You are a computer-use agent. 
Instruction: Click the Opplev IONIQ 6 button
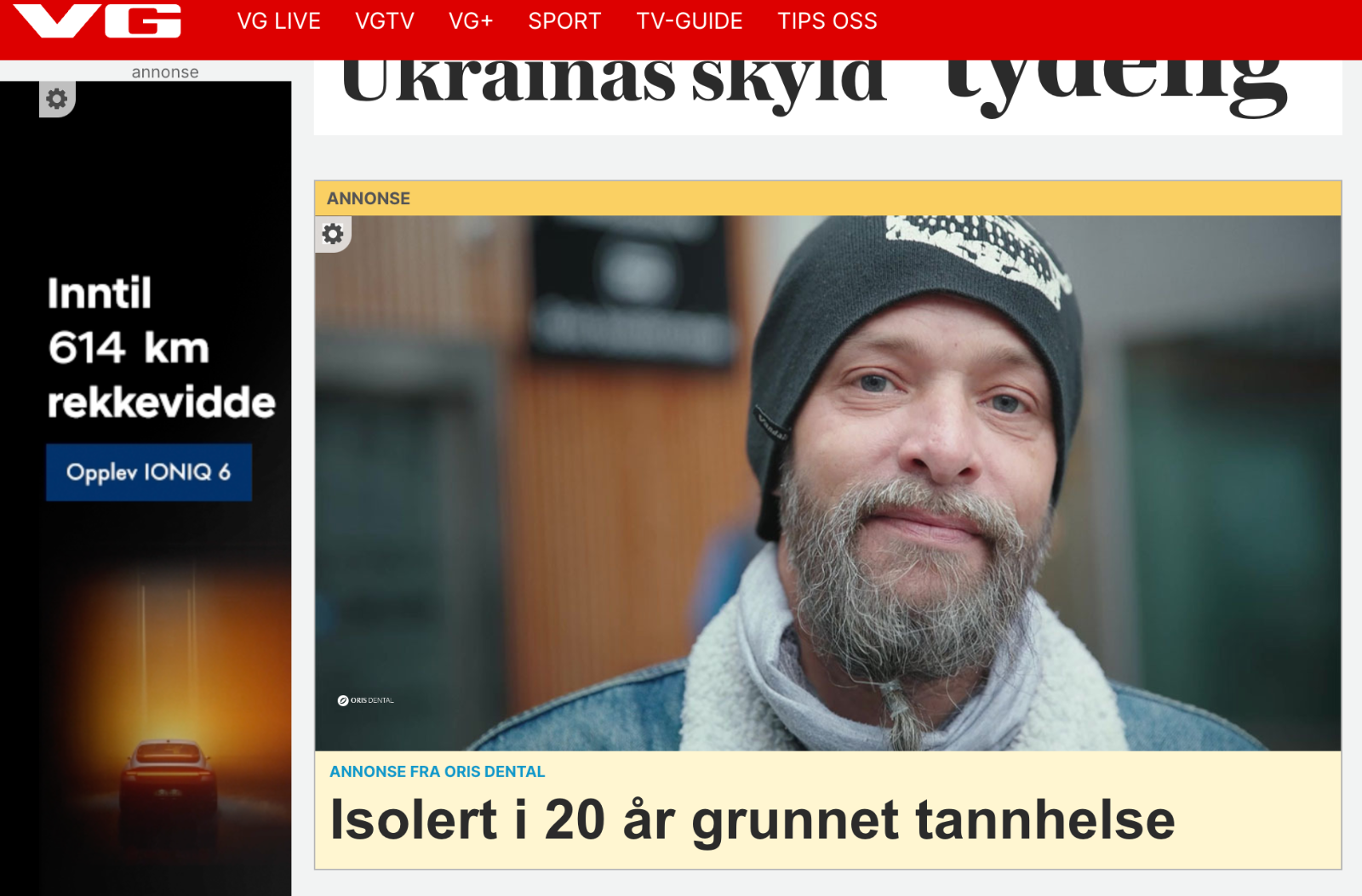149,472
